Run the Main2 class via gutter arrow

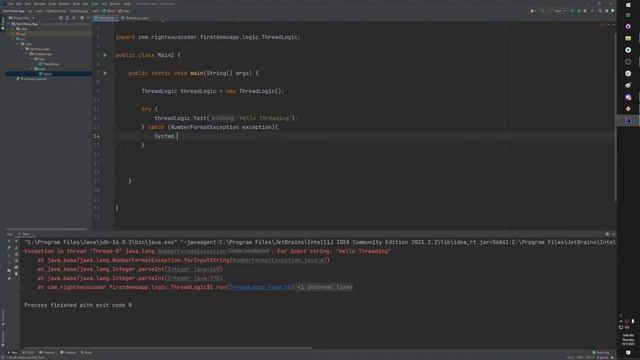click(105, 55)
